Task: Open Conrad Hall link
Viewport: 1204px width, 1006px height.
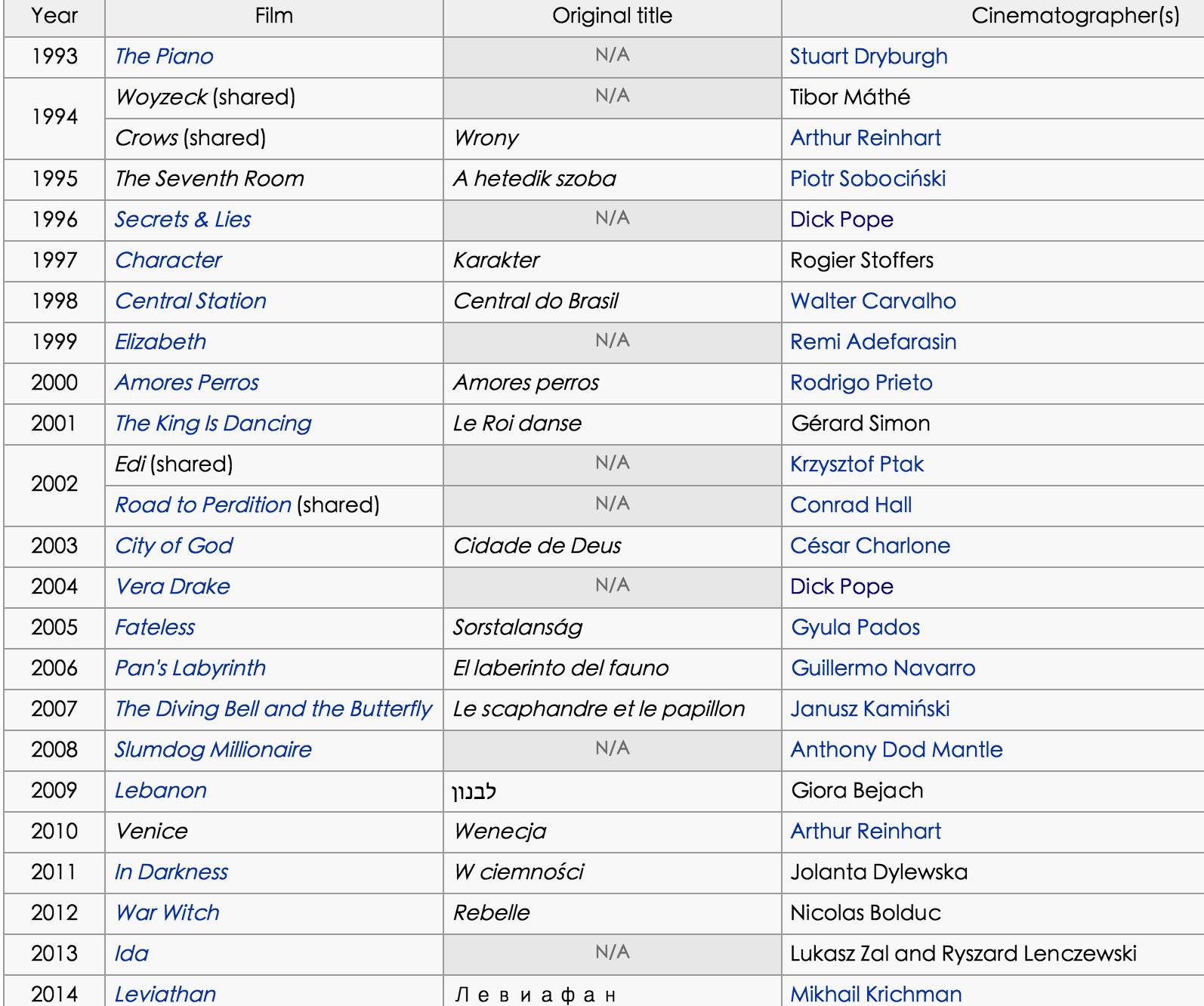Action: (x=851, y=505)
